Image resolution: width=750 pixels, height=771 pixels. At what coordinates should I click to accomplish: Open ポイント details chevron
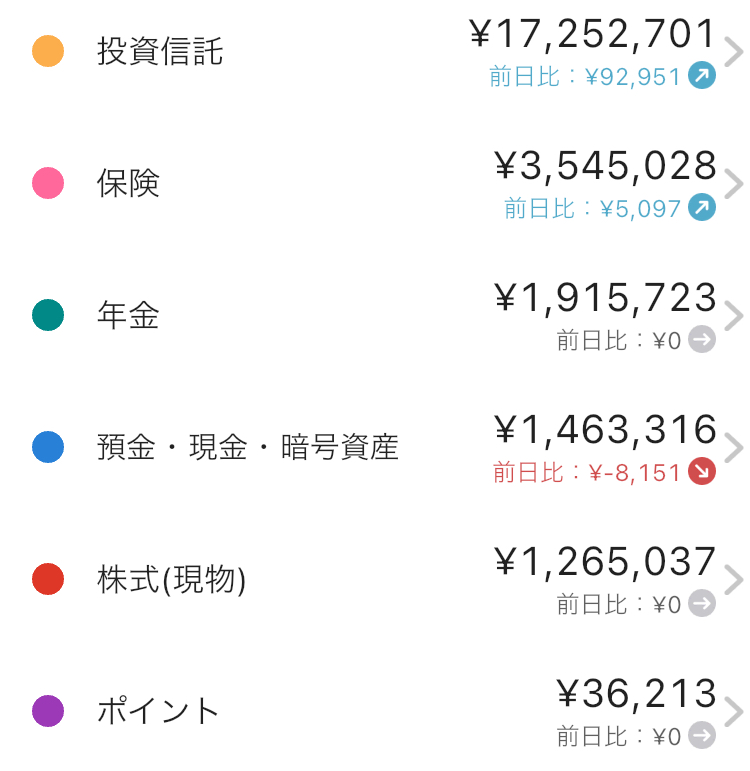734,711
